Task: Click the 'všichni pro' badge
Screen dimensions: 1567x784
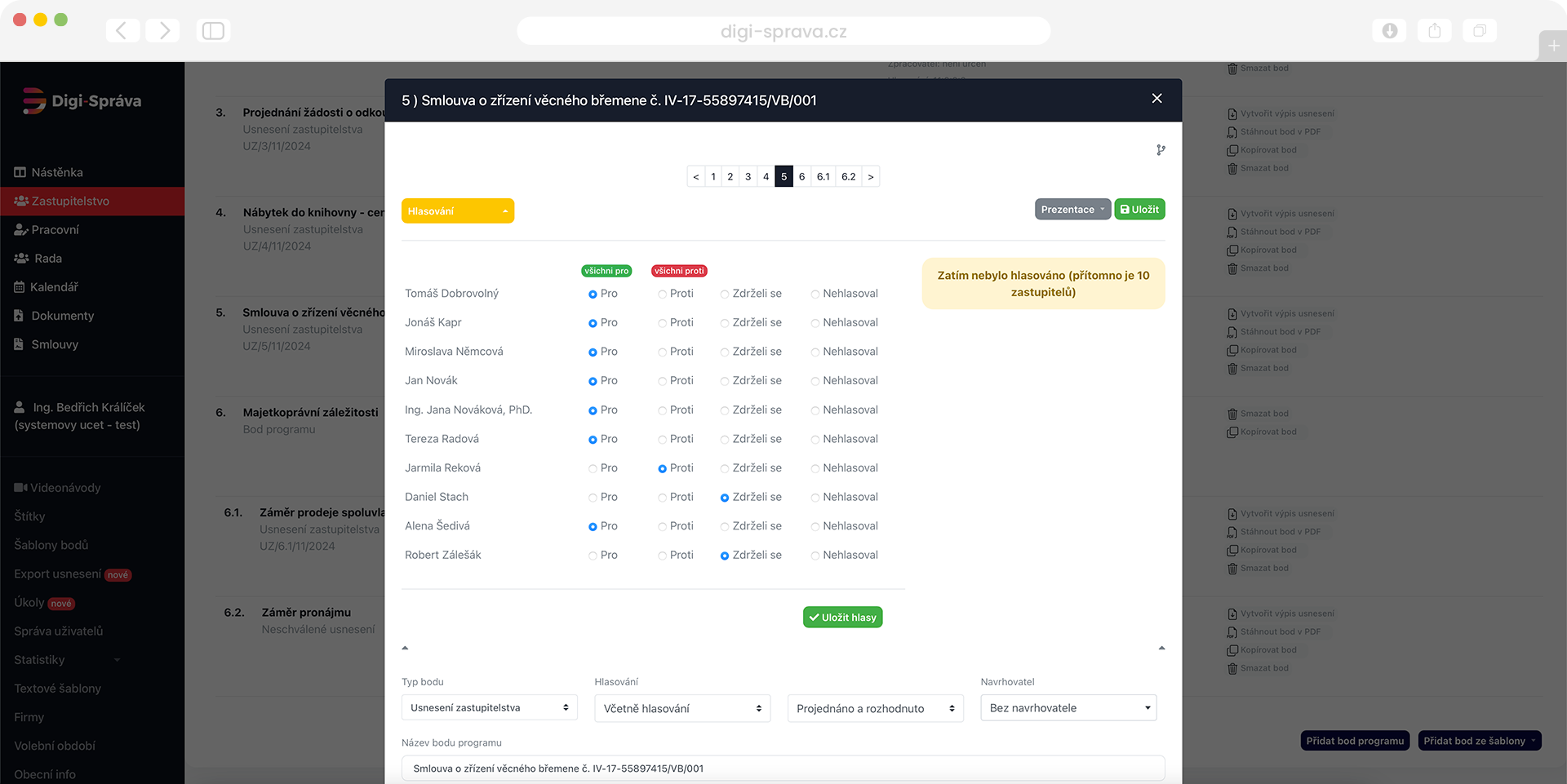Action: (606, 271)
